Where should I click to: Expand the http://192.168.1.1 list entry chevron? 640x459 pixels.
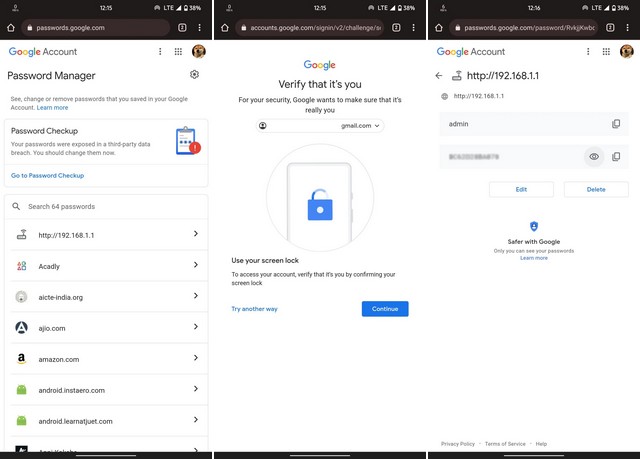pos(196,233)
